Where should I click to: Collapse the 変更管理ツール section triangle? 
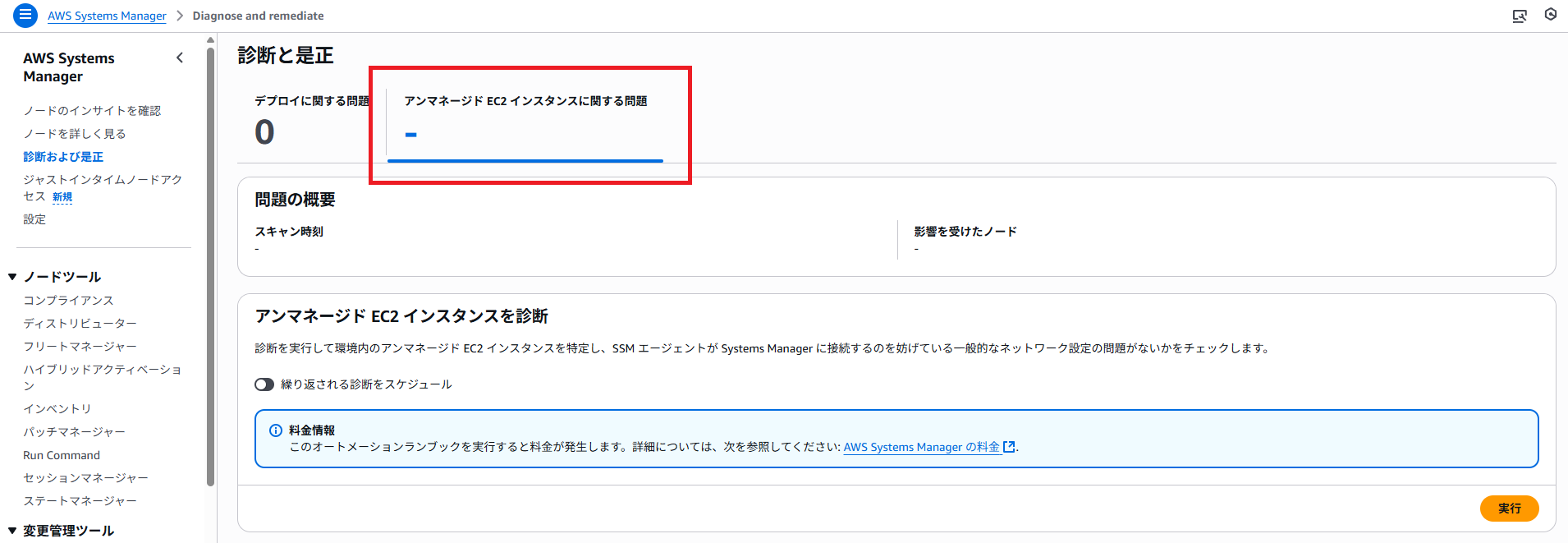coord(12,531)
